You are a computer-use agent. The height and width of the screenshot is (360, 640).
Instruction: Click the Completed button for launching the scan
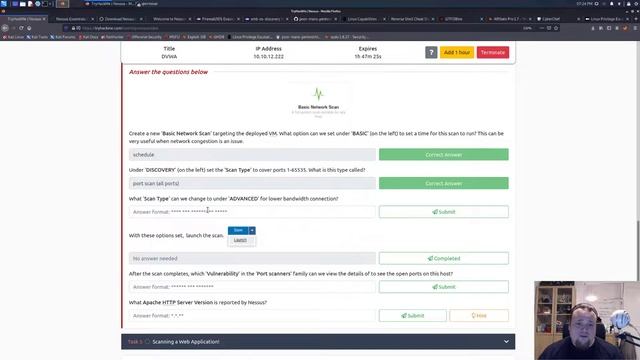pyautogui.click(x=444, y=258)
